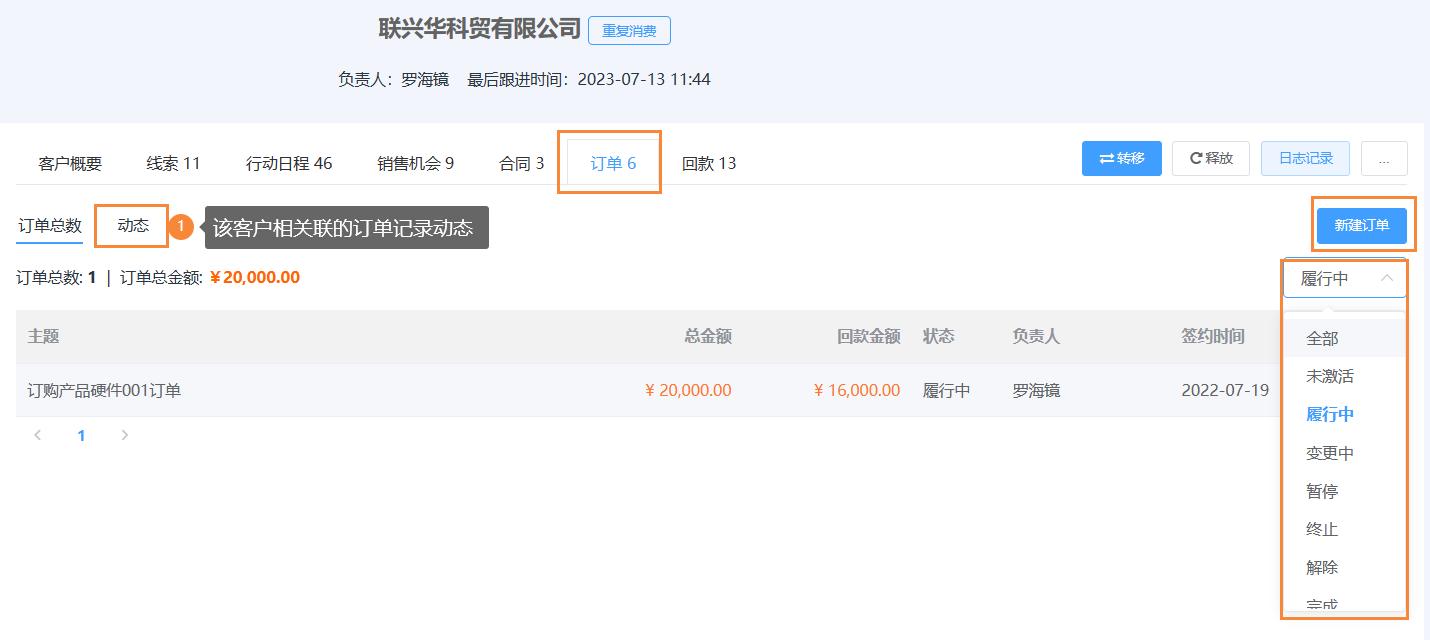
Task: Create a new order with 新建订单
Action: pyautogui.click(x=1362, y=225)
